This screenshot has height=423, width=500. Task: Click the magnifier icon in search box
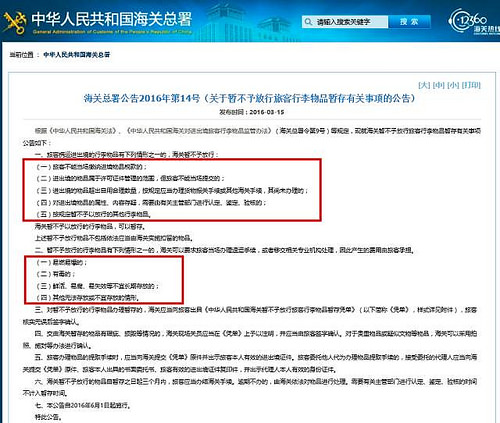[x=309, y=22]
